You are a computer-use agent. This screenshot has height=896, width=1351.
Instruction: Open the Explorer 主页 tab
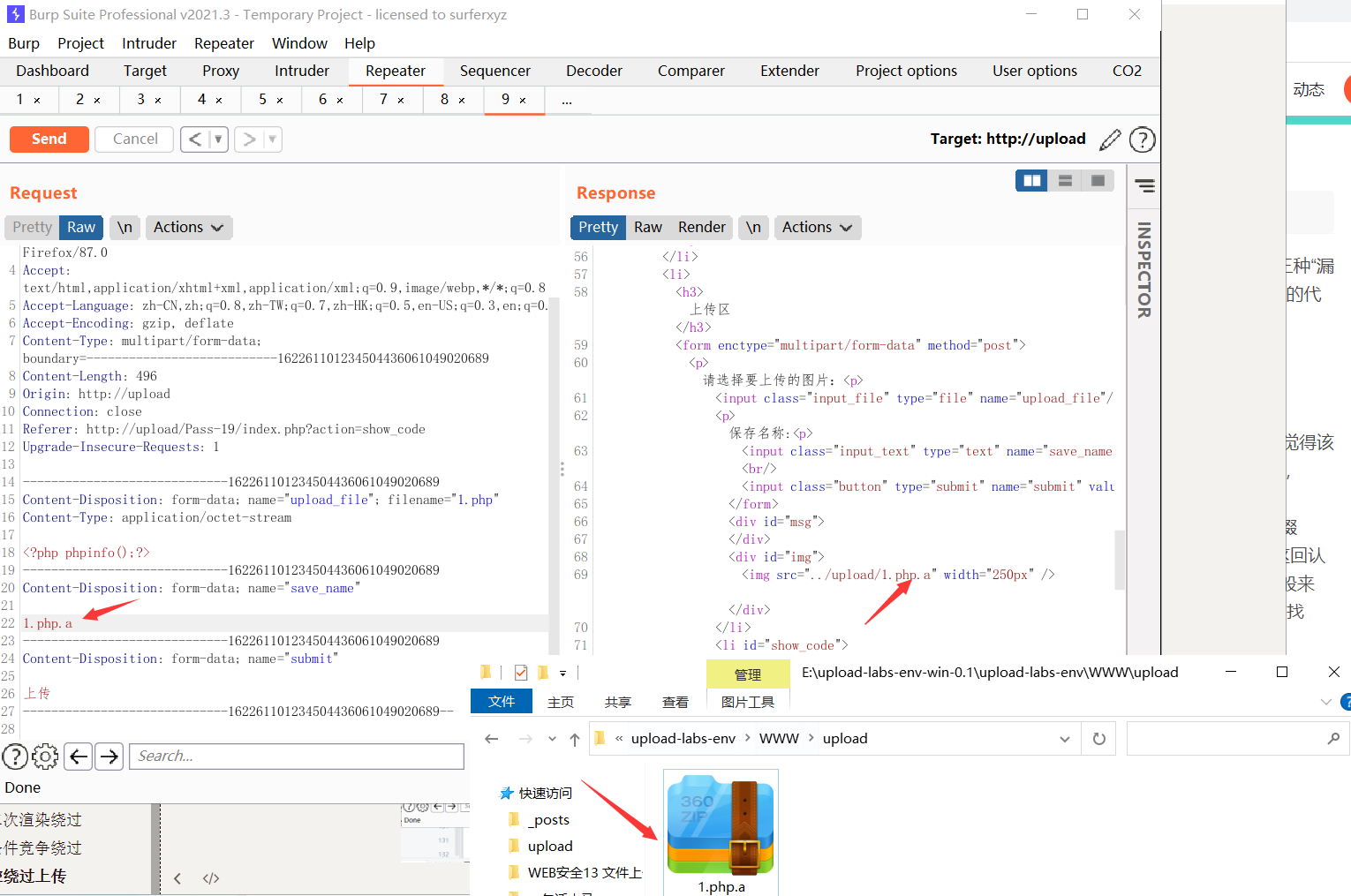[x=561, y=702]
